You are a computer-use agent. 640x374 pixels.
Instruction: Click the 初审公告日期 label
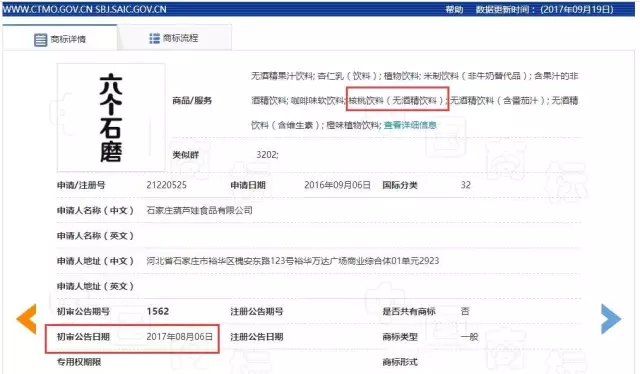click(x=83, y=337)
